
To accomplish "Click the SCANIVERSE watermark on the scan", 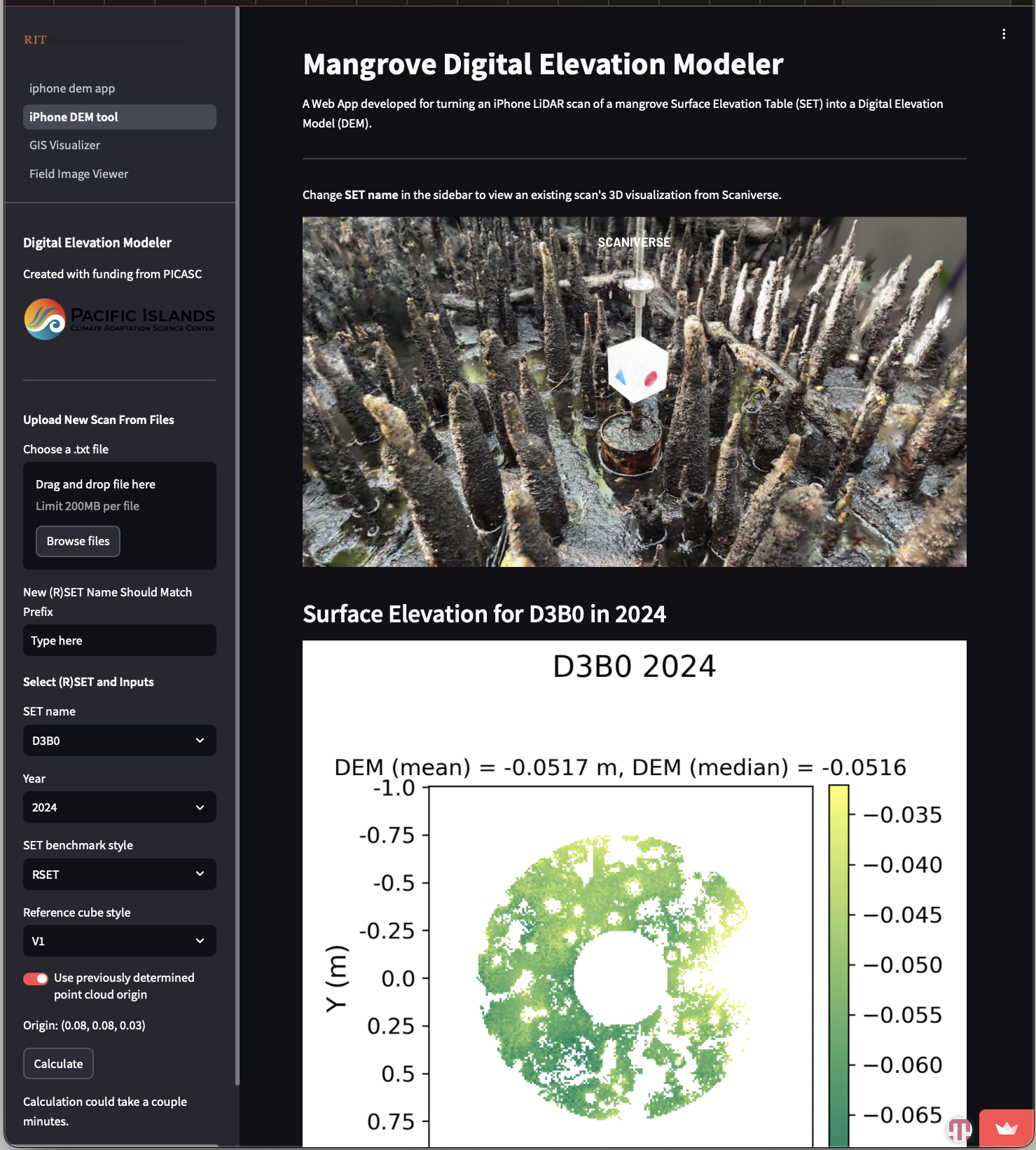I will pyautogui.click(x=633, y=242).
